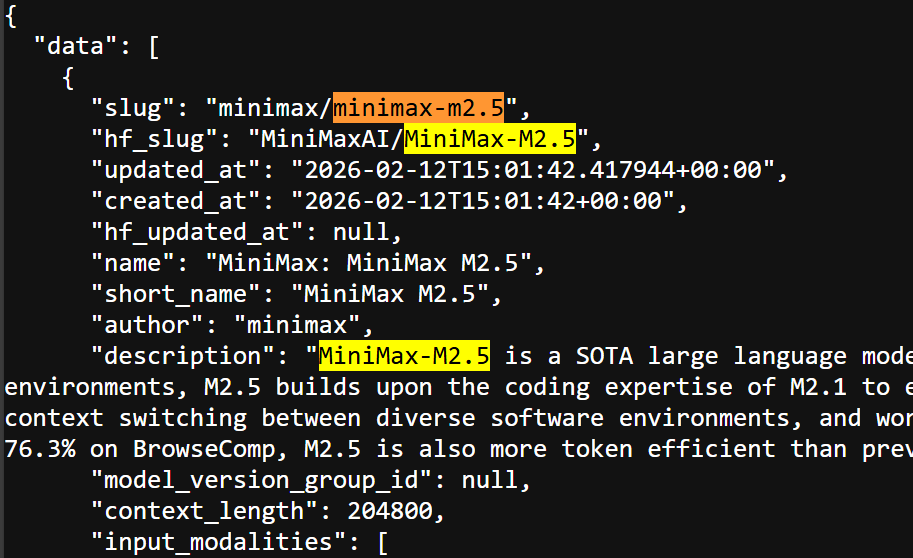Viewport: 913px width, 558px height.
Task: Click the "description" key
Action: click(x=183, y=355)
